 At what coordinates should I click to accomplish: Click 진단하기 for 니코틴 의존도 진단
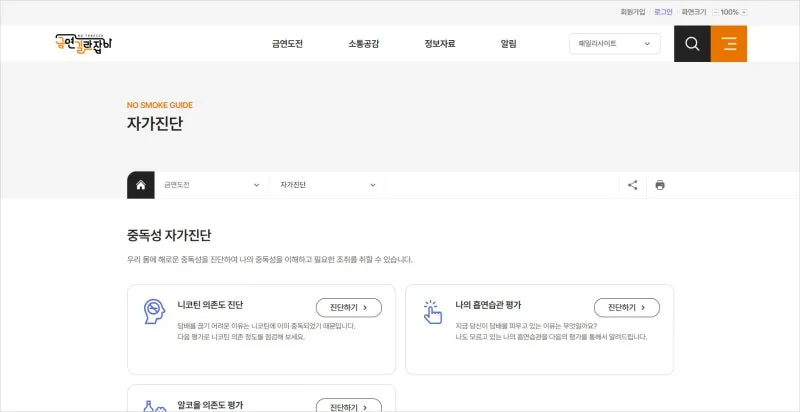pyautogui.click(x=348, y=308)
